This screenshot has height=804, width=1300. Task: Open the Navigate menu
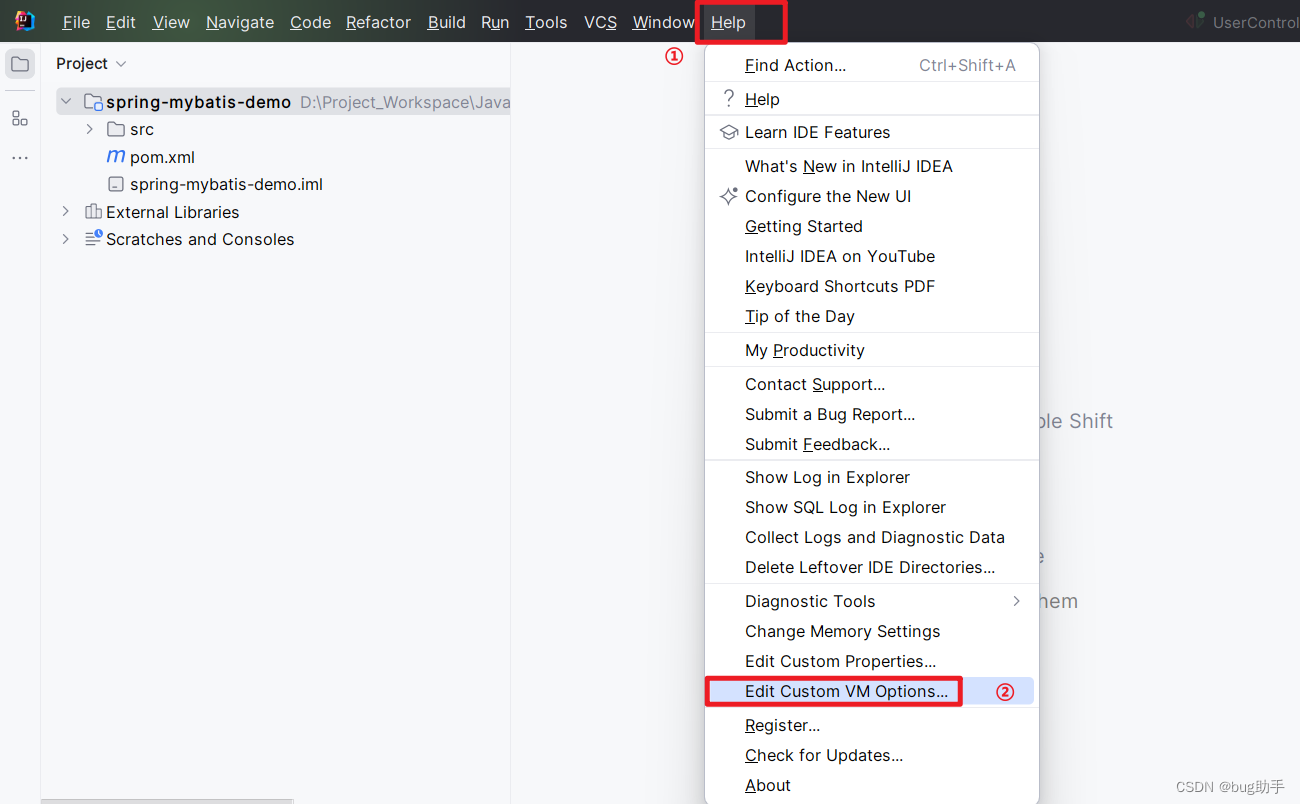click(240, 22)
